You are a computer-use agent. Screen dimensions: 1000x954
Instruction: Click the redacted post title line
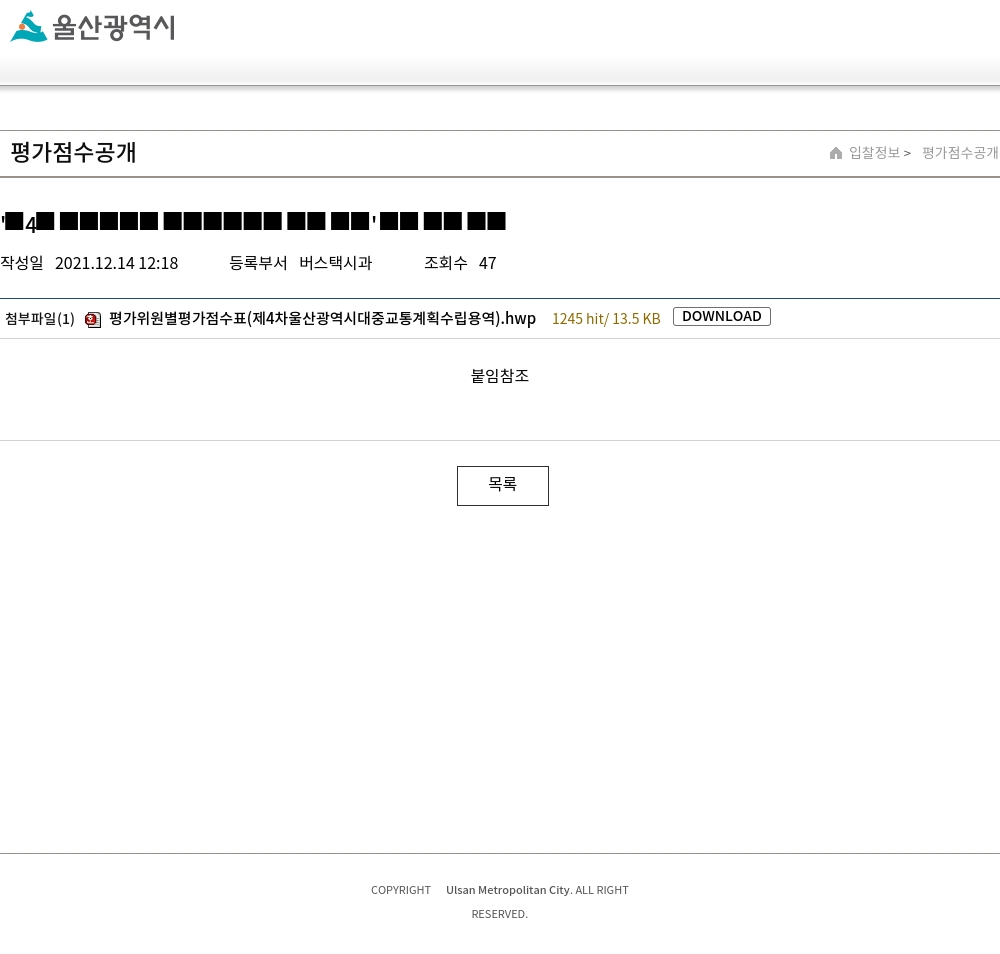coord(254,221)
